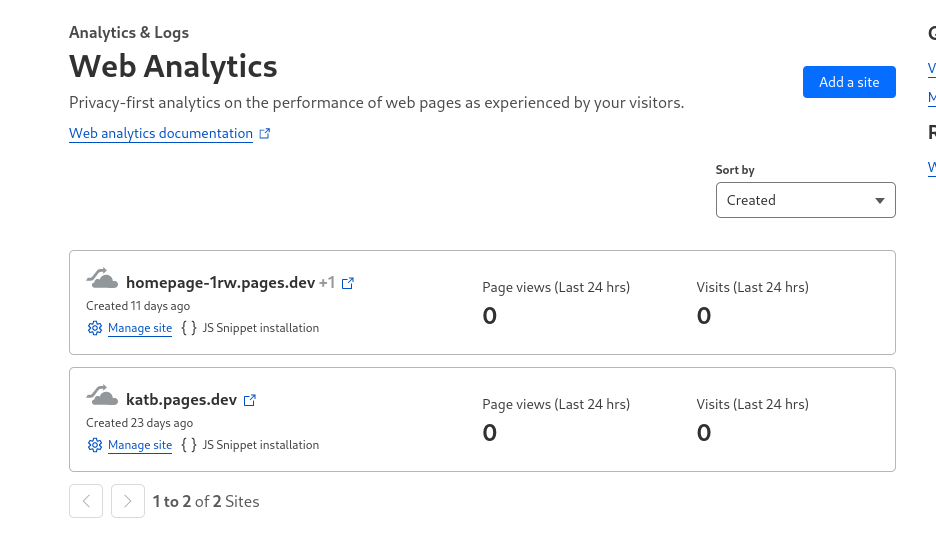Click the cloud icon for katb.pages.dev
The image size is (936, 551).
point(101,395)
